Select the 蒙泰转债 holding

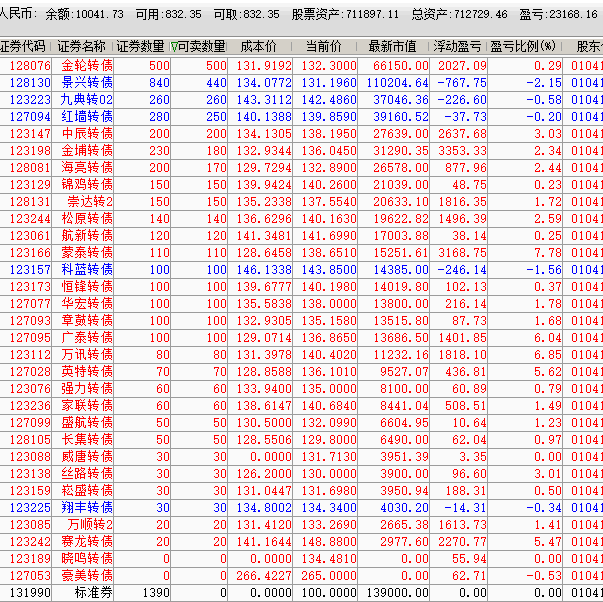pyautogui.click(x=87, y=253)
